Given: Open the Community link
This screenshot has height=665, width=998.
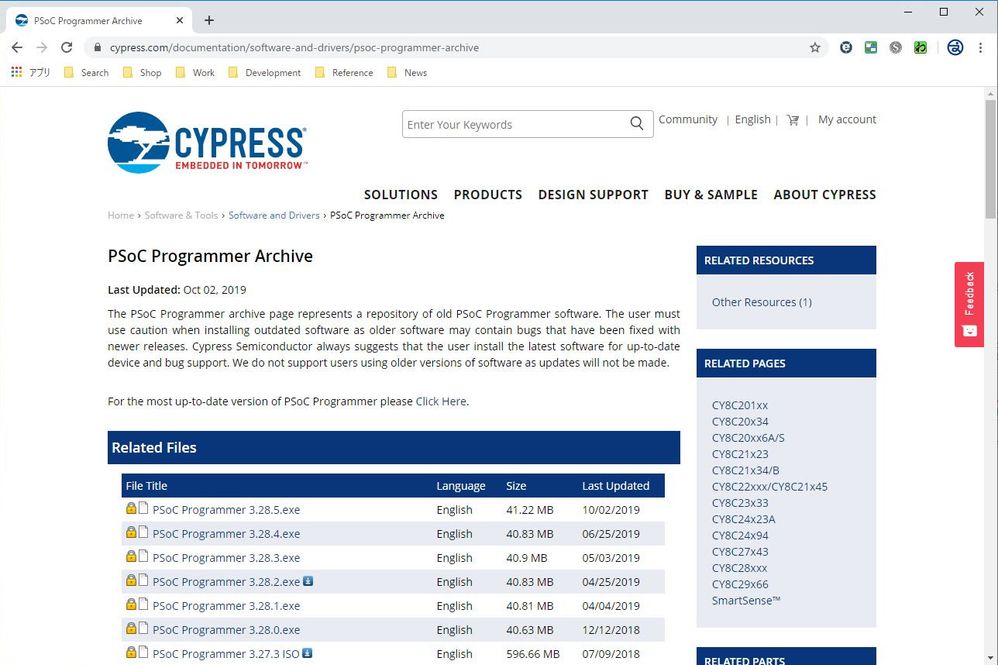Looking at the screenshot, I should 688,120.
